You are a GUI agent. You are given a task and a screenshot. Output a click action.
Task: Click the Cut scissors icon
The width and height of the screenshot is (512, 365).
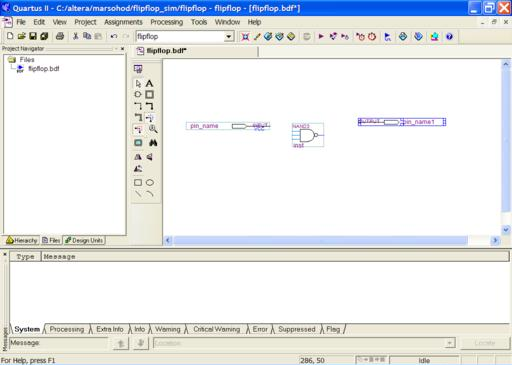click(76, 36)
